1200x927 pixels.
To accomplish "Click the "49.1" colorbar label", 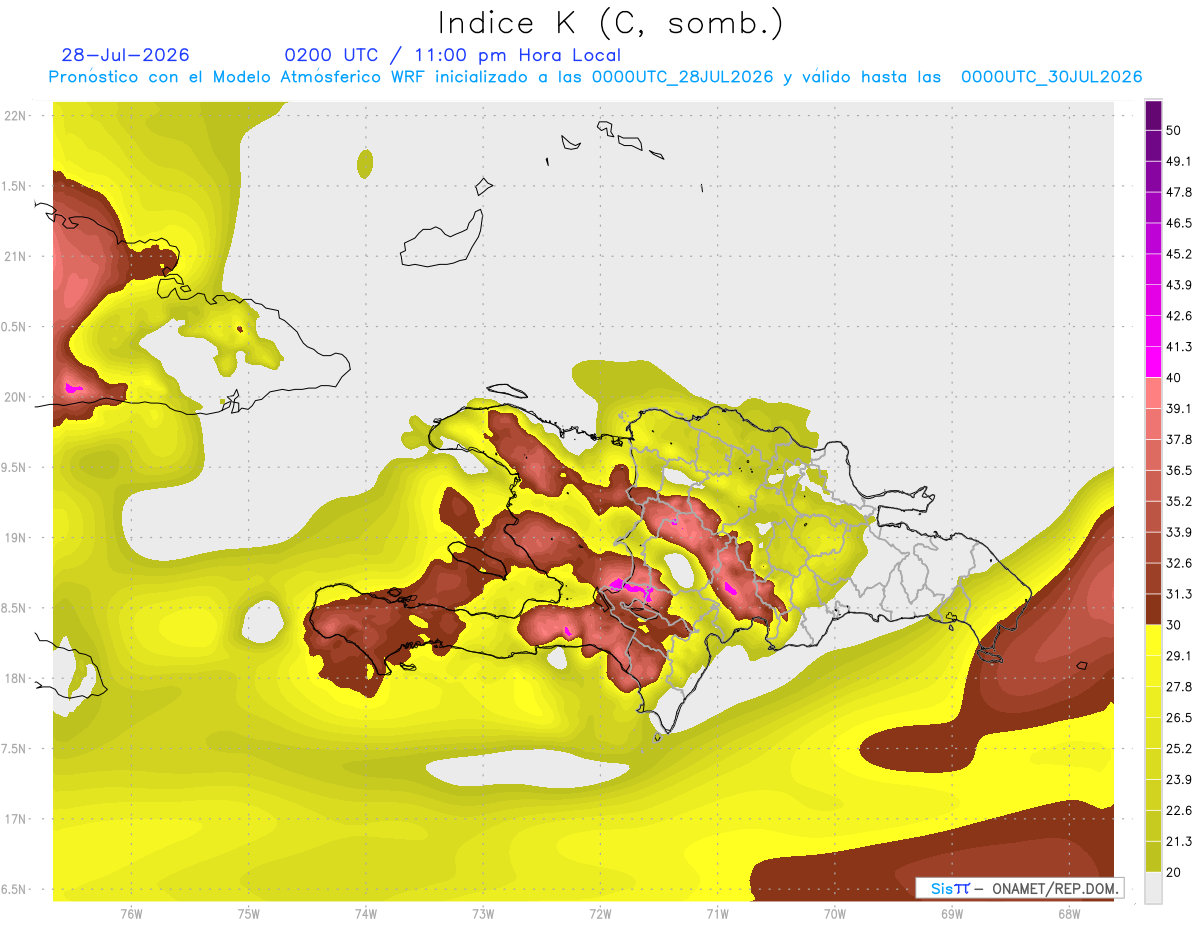I will [1178, 162].
